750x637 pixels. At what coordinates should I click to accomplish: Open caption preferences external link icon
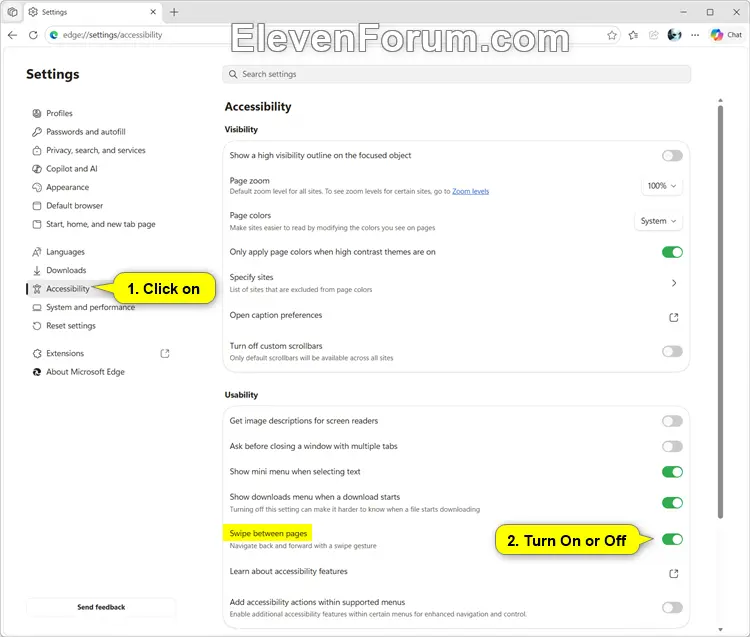click(x=674, y=317)
